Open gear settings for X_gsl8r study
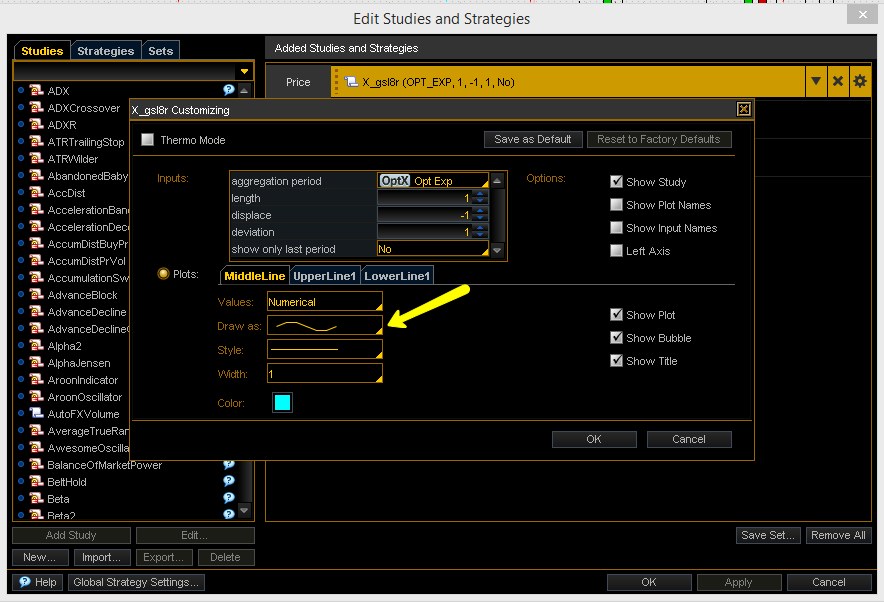884x602 pixels. [860, 81]
